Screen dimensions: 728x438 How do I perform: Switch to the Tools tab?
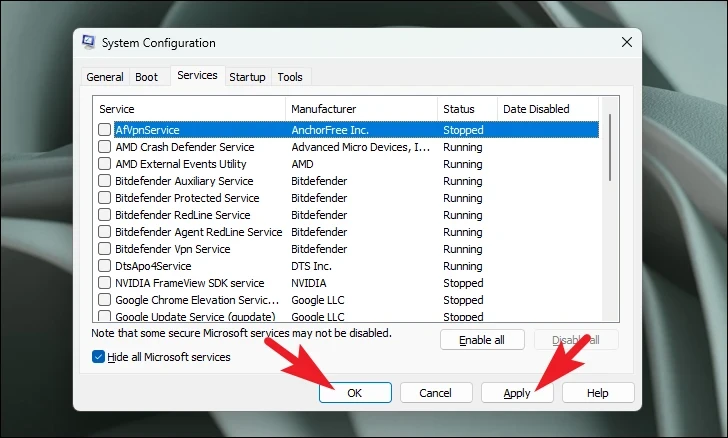click(x=290, y=77)
